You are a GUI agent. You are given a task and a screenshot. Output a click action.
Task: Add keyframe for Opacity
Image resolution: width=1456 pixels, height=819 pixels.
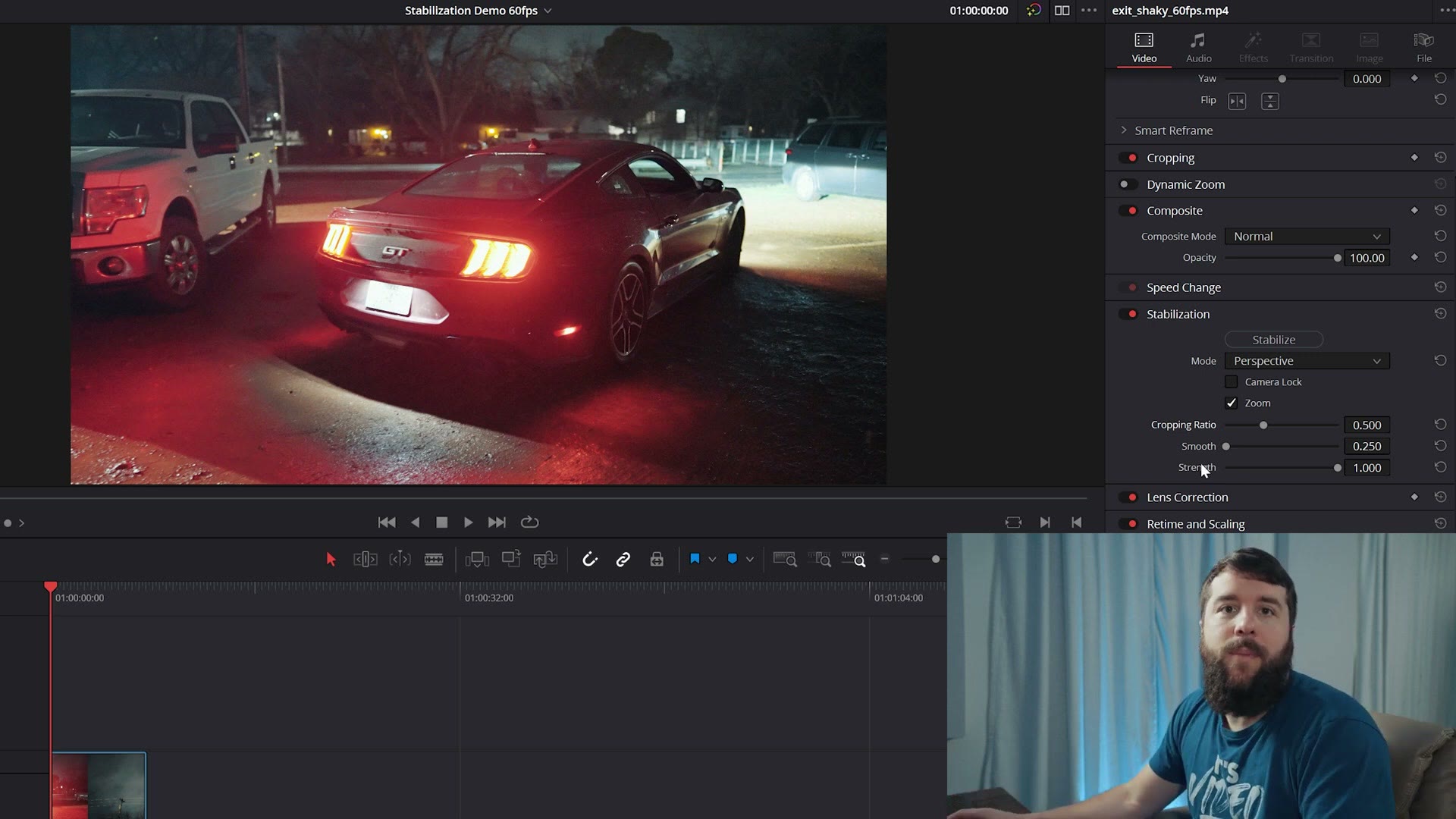pos(1414,258)
